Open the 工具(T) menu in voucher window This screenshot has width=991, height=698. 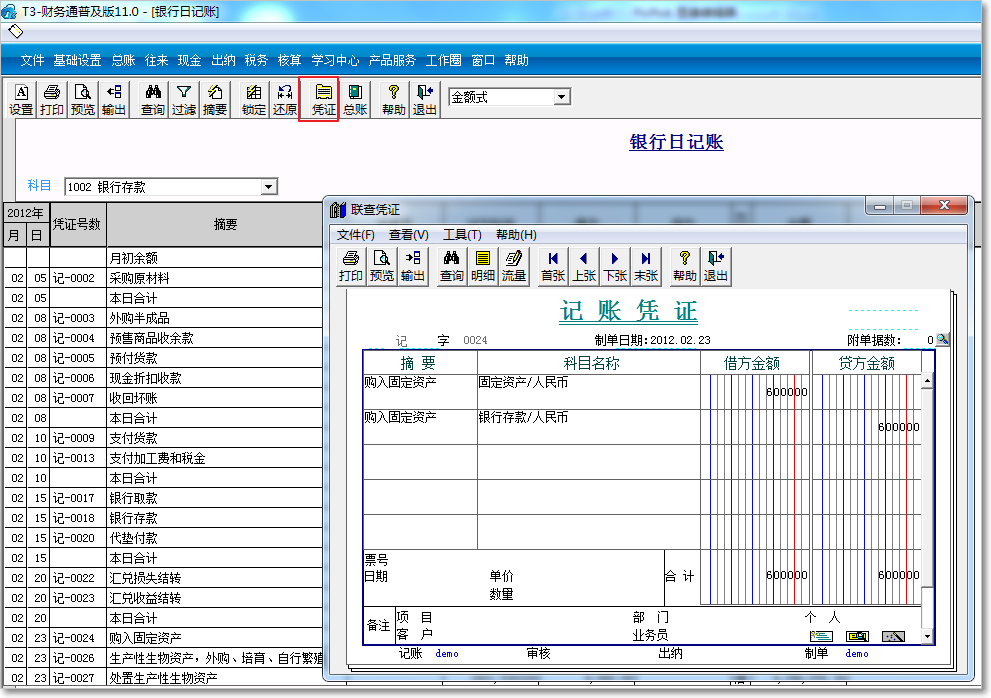point(462,235)
